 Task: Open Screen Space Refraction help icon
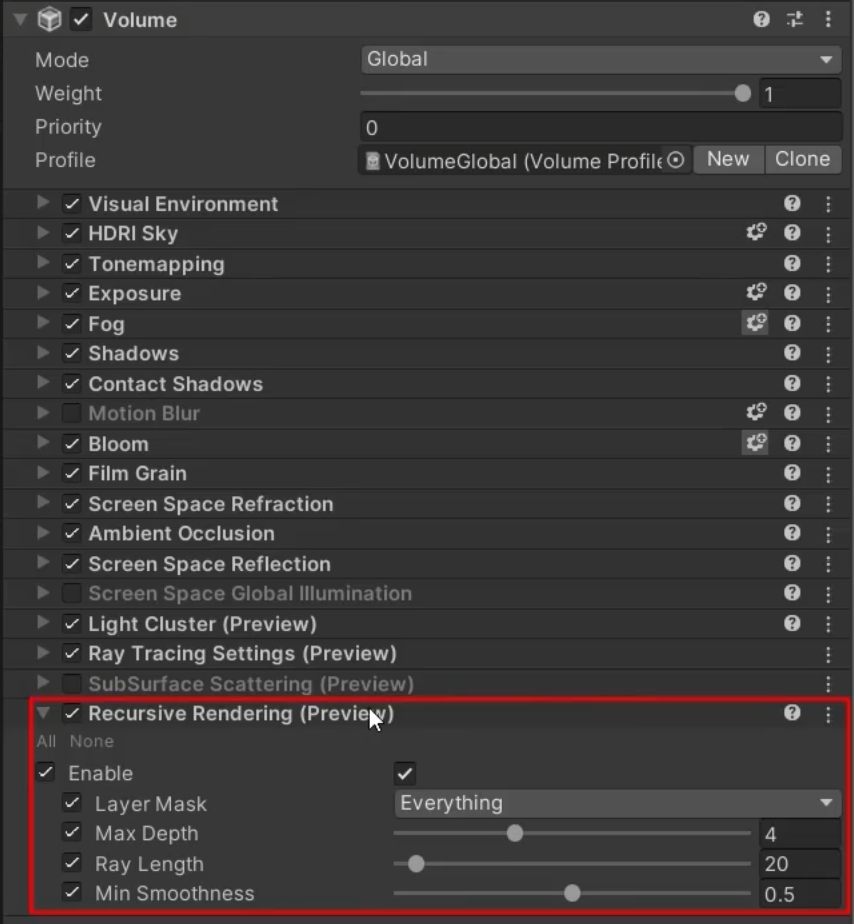(x=792, y=503)
